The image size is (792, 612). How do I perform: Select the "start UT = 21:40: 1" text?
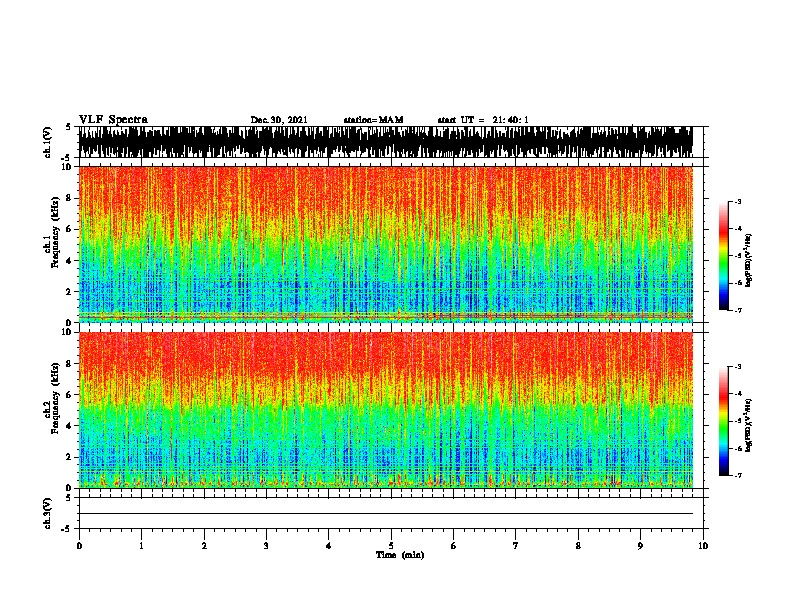tap(483, 120)
